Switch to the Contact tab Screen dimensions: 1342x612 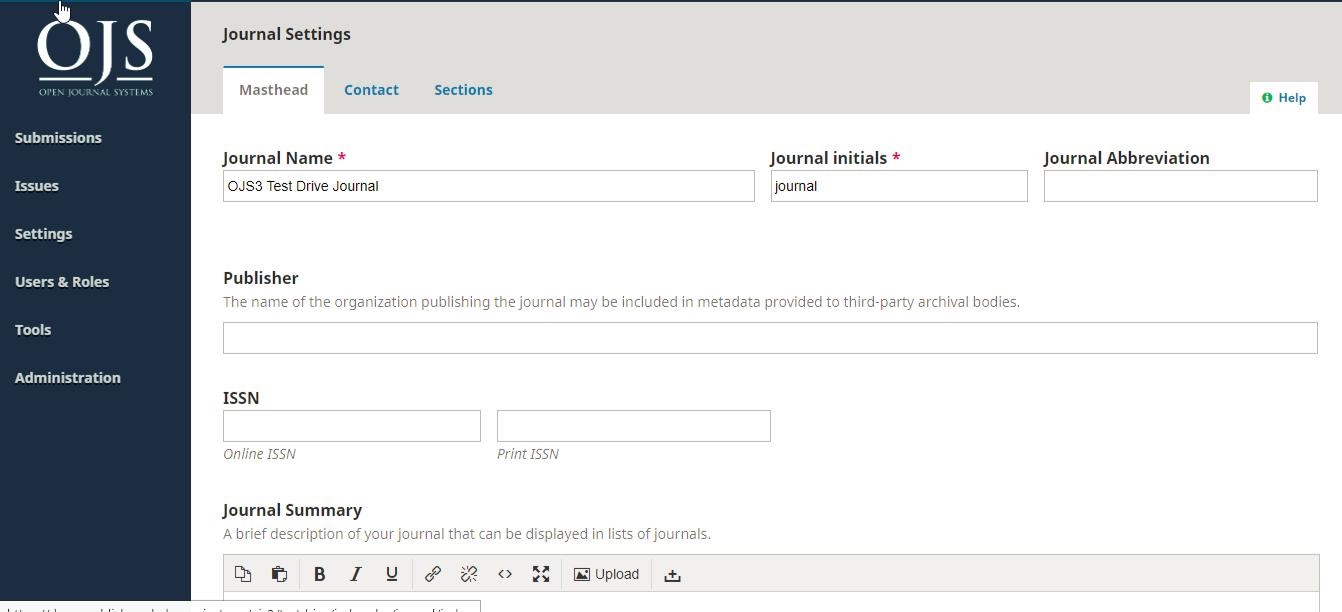[371, 90]
